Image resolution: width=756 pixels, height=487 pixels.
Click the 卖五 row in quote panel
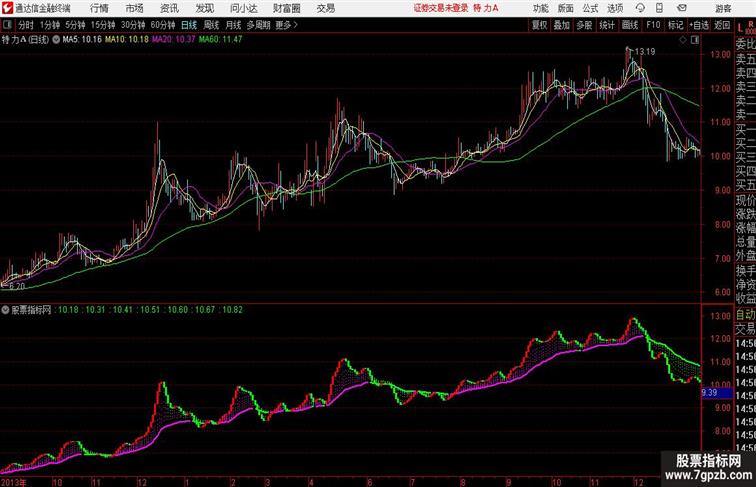tap(745, 59)
